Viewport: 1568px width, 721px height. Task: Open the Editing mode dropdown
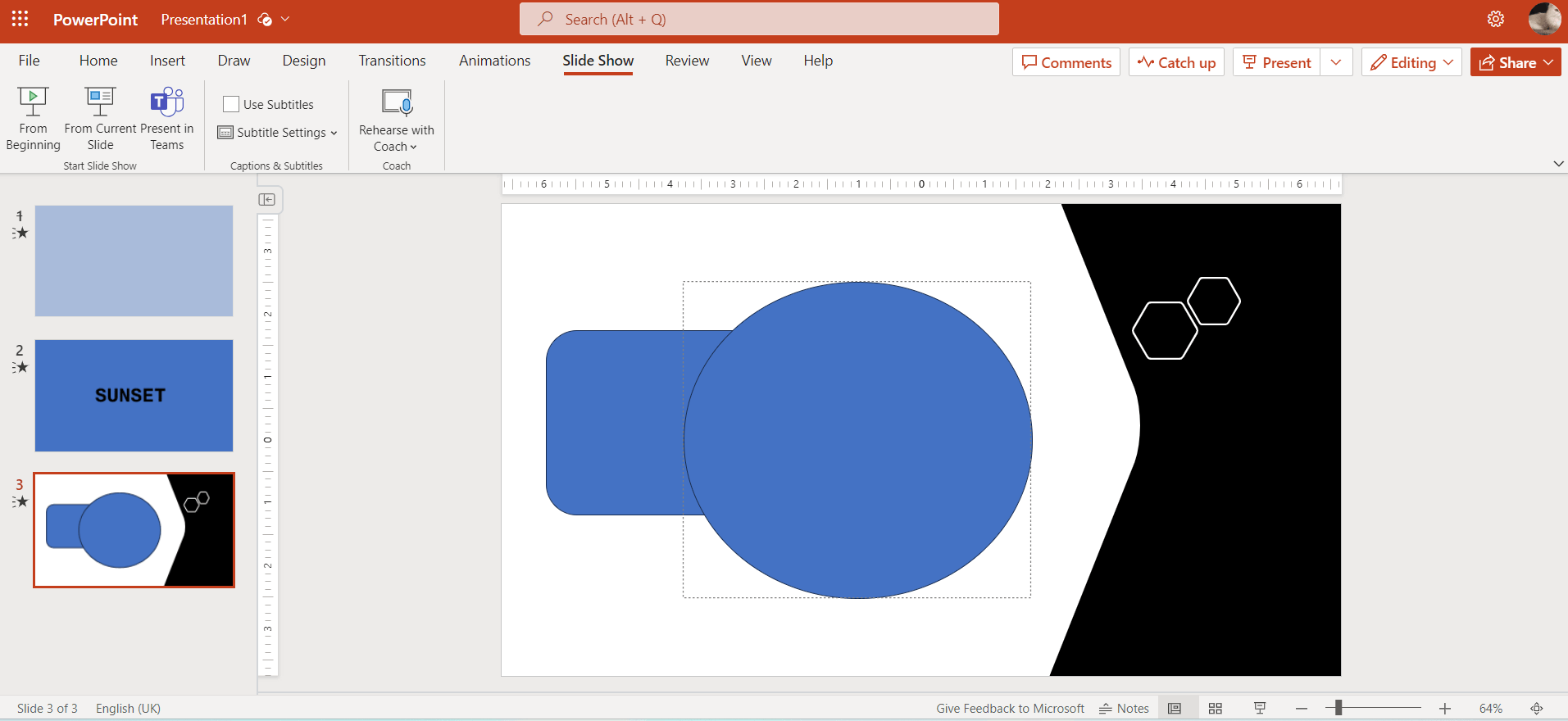click(1411, 62)
